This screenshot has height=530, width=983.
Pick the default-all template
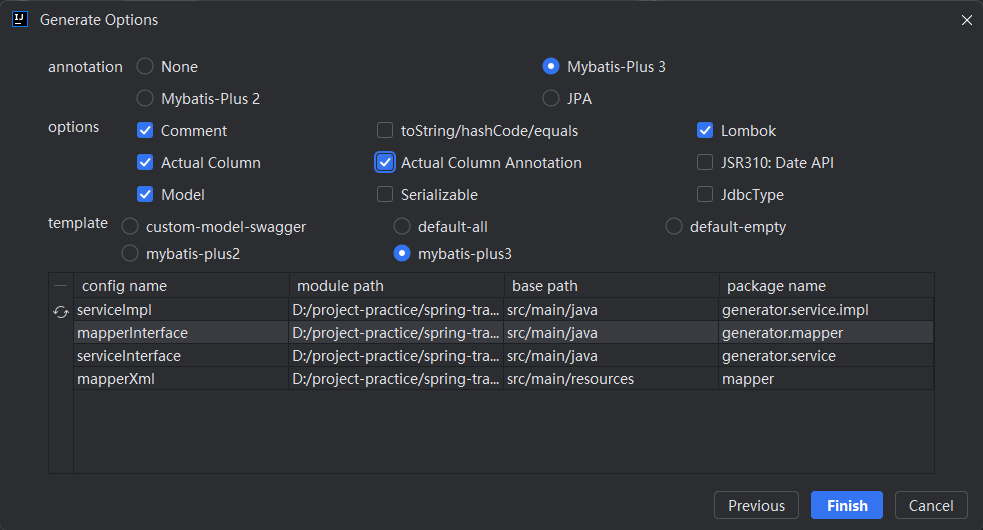pos(402,227)
